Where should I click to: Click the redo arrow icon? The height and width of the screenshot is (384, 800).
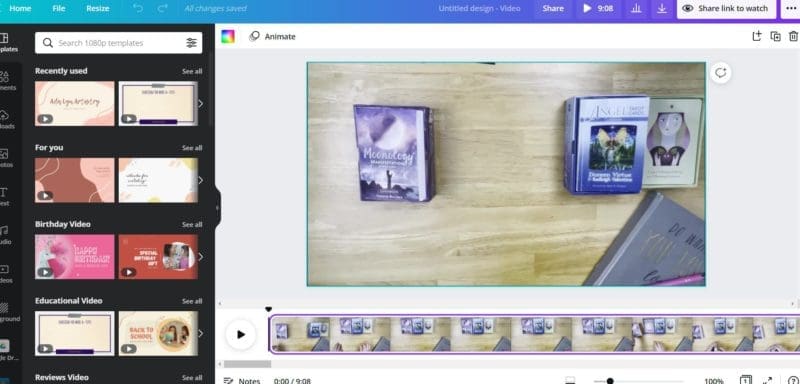click(162, 9)
